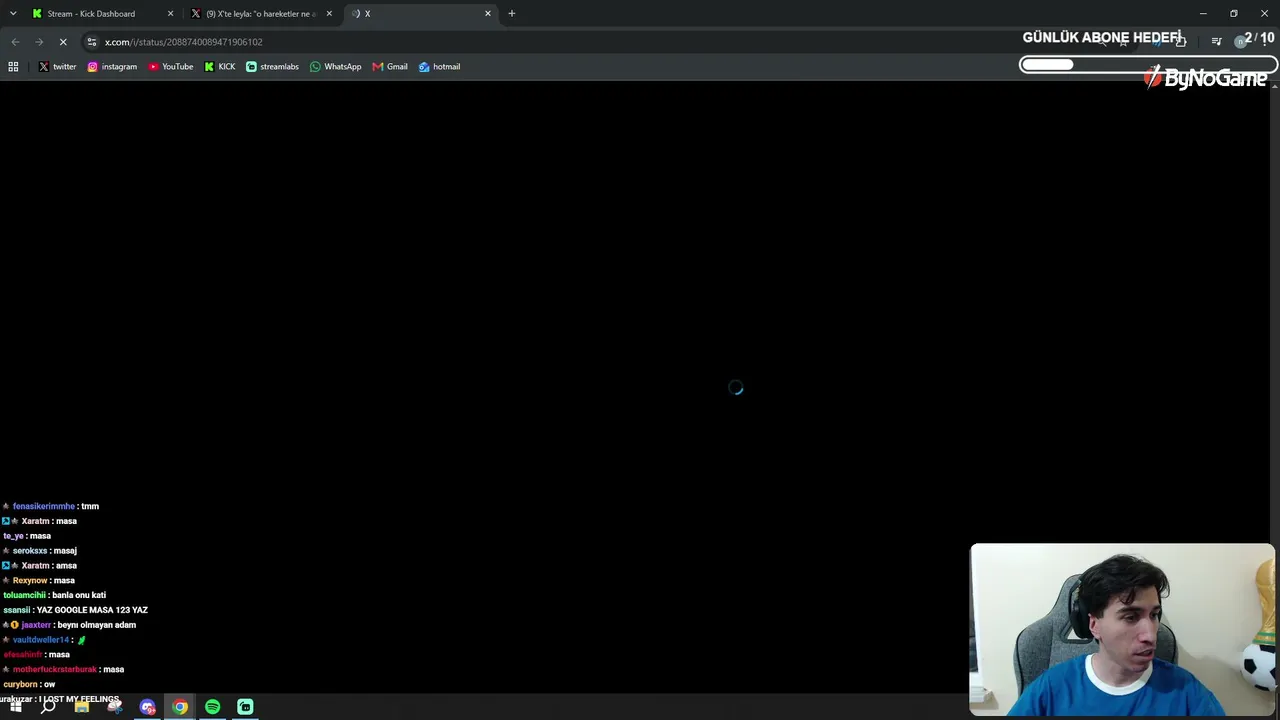Close the Stream - Kick Dashboard tab

click(170, 14)
